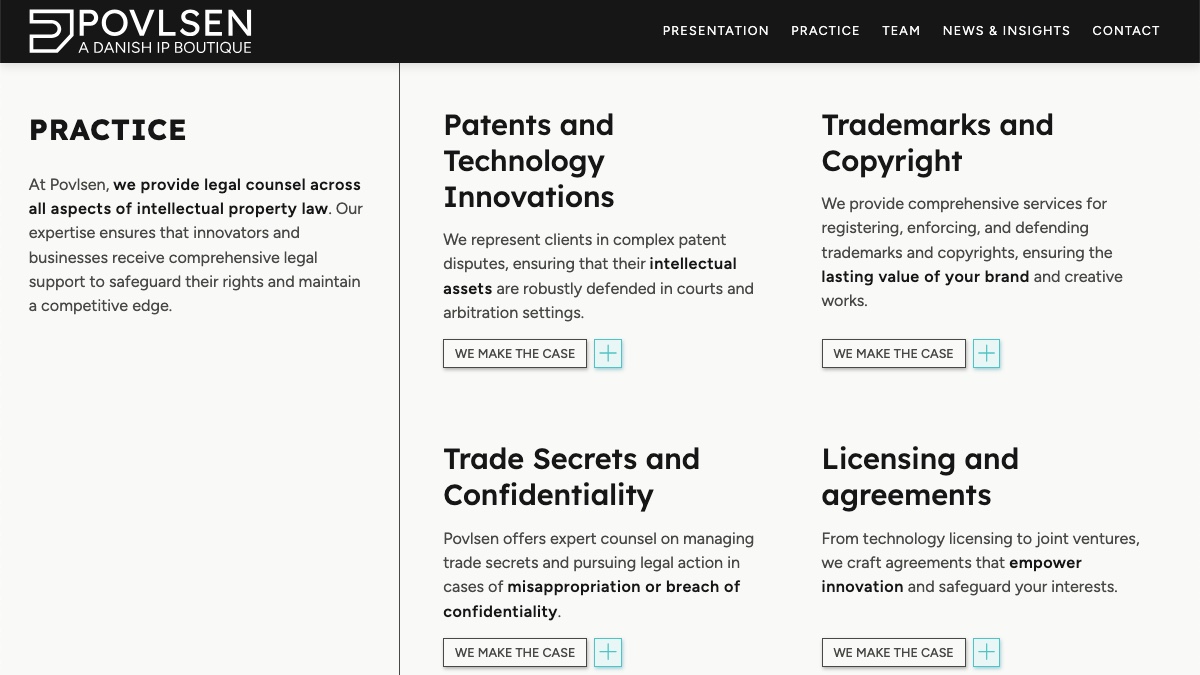Expand Patents and Technology Innovations plus icon
The height and width of the screenshot is (675, 1200).
608,353
